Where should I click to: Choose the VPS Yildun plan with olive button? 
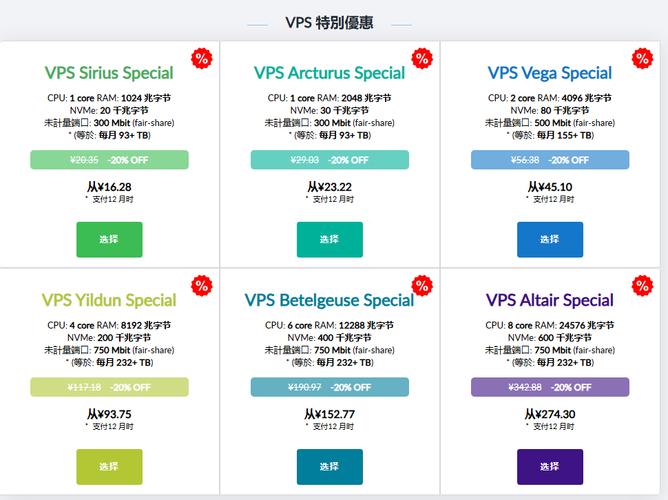[x=109, y=467]
